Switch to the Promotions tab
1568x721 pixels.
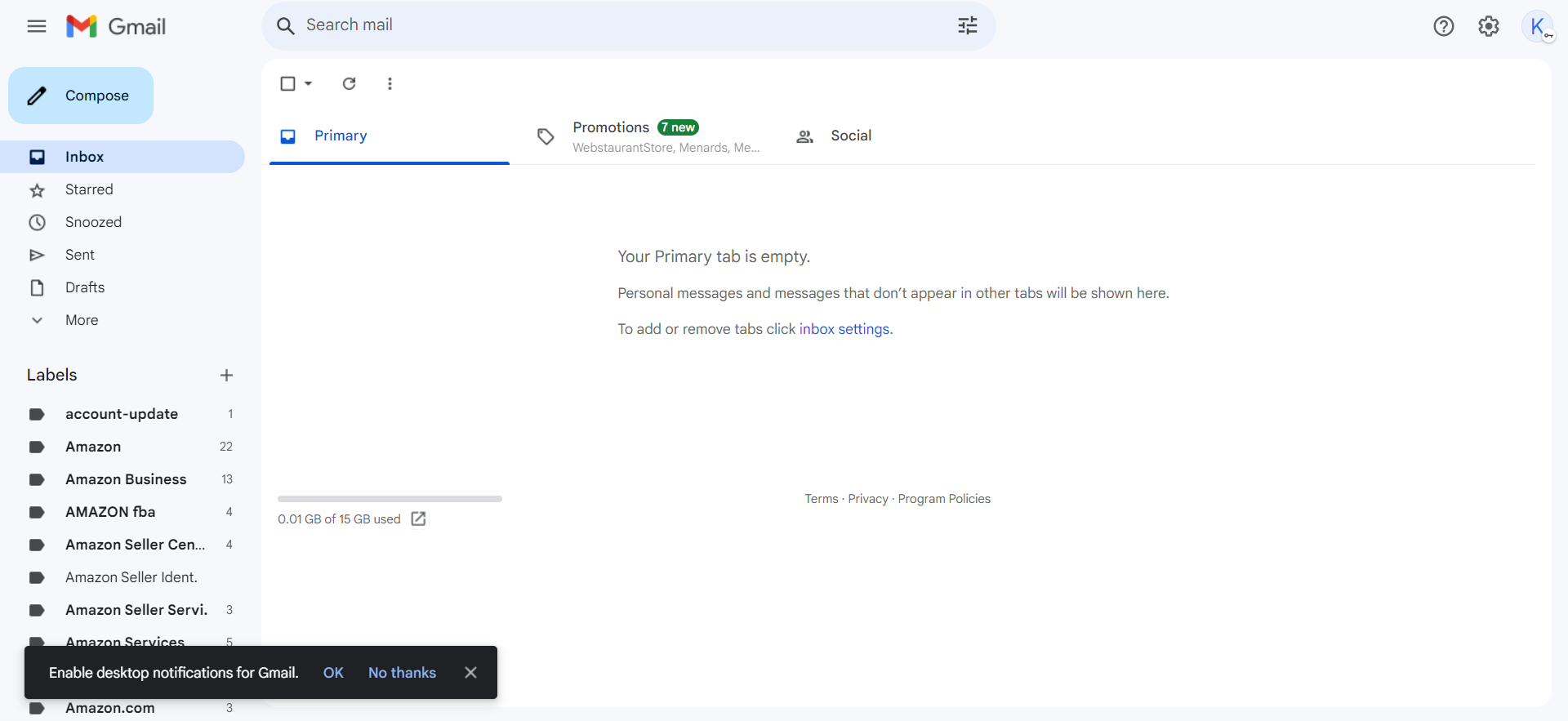click(649, 136)
